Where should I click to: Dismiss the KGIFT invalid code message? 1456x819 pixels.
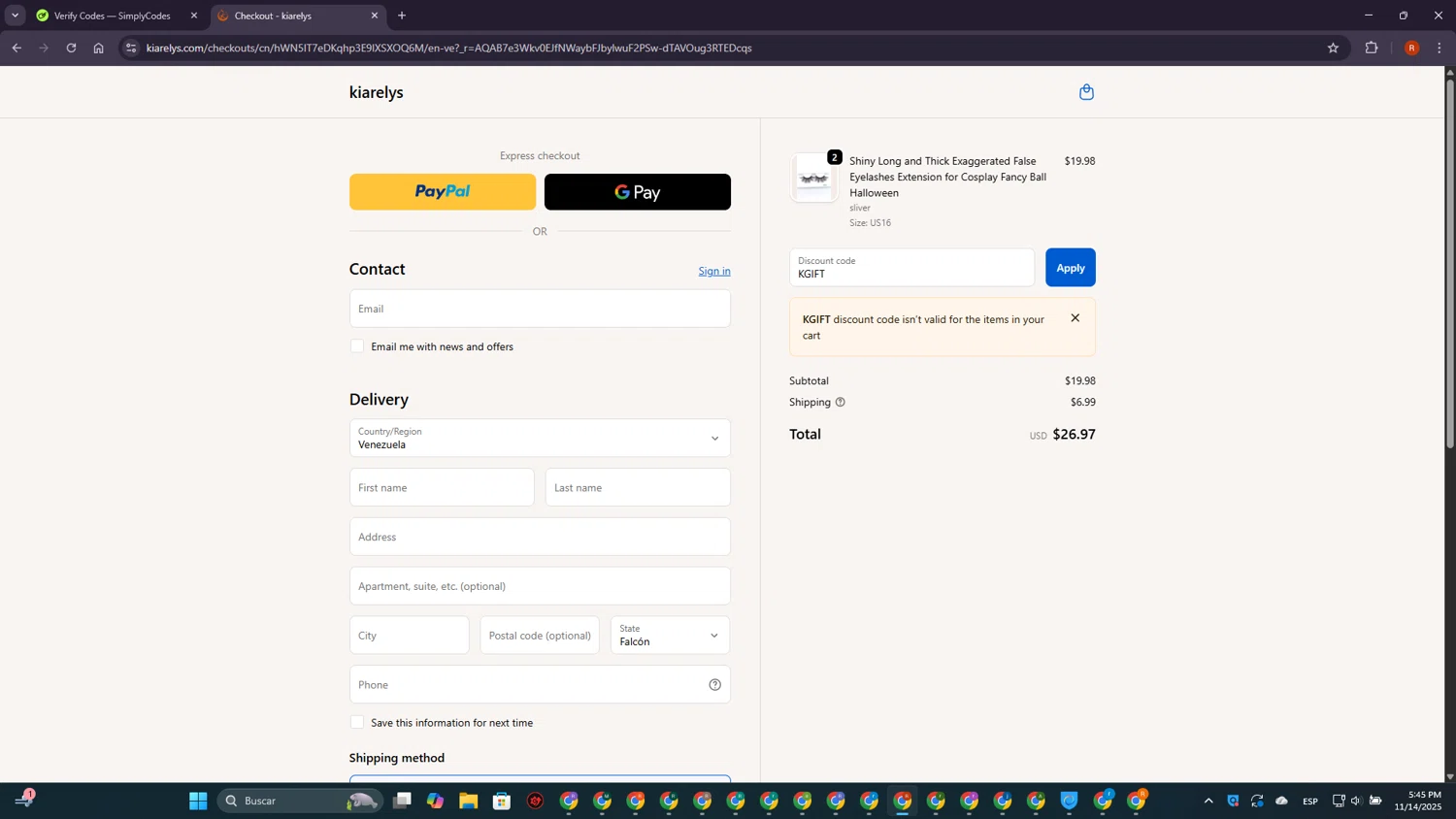(x=1075, y=318)
